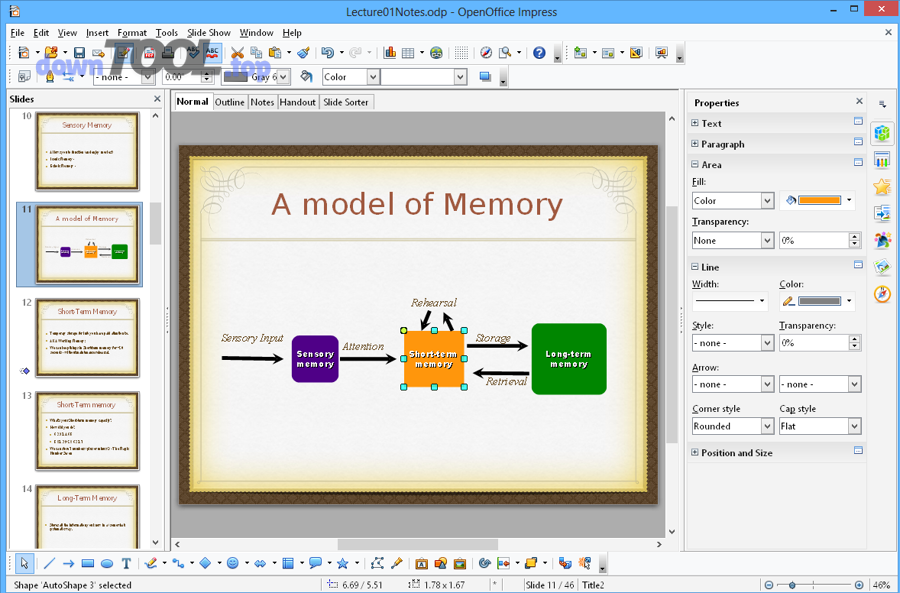Open the line Transparency percentage field

(x=817, y=340)
